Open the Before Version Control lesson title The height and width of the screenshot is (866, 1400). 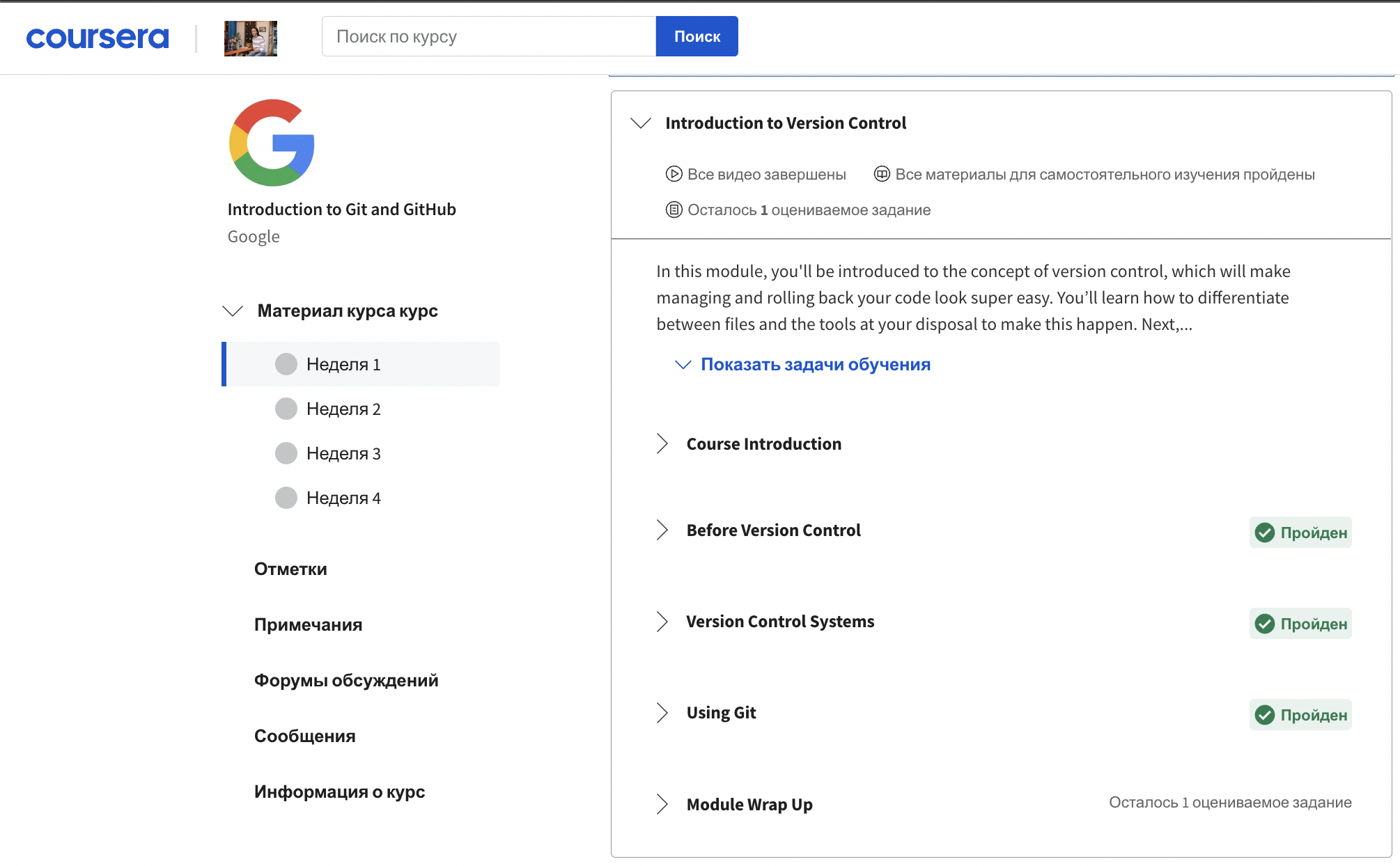pos(773,530)
